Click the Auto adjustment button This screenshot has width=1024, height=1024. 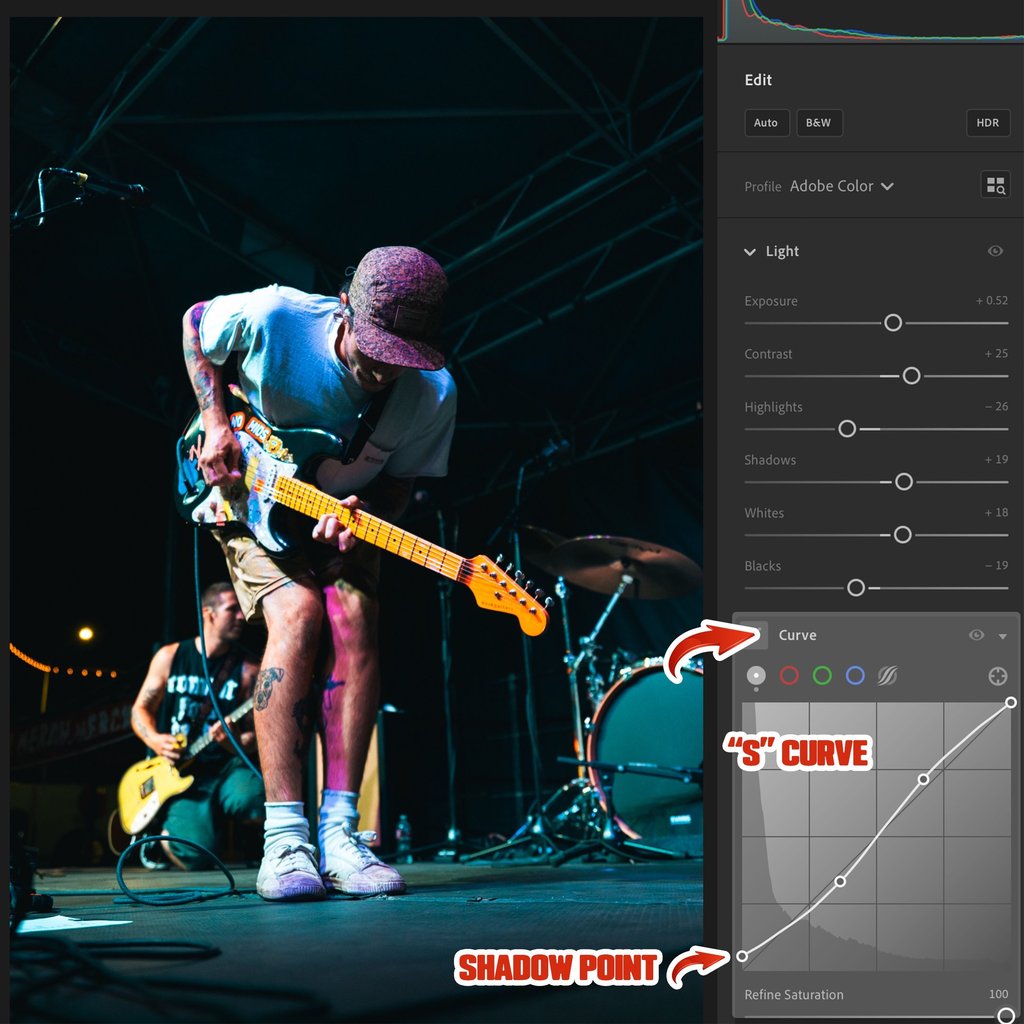pyautogui.click(x=766, y=122)
